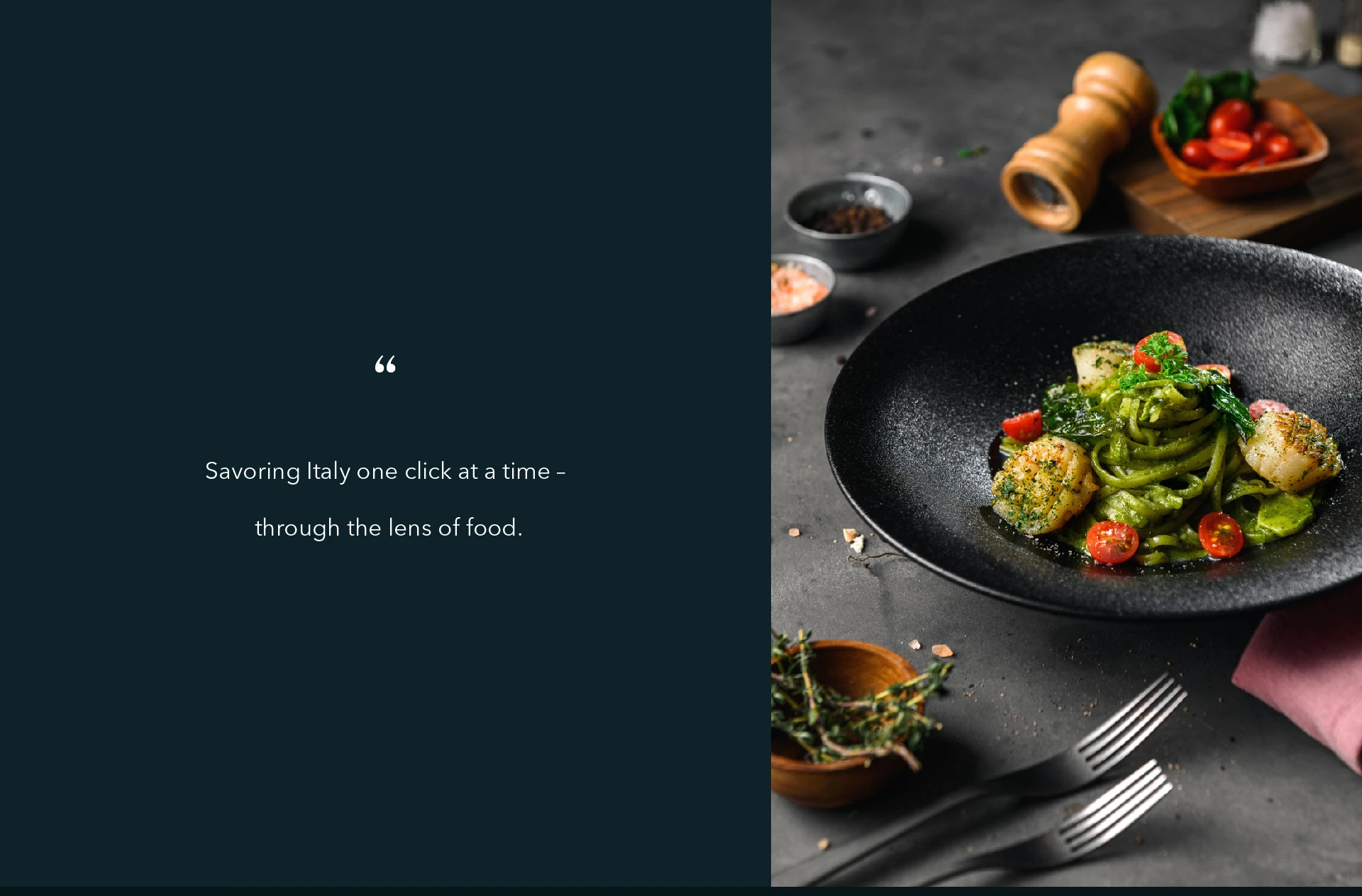Viewport: 1362px width, 896px height.
Task: Click the seared scallop on the left of the pasta
Action: 1043,485
